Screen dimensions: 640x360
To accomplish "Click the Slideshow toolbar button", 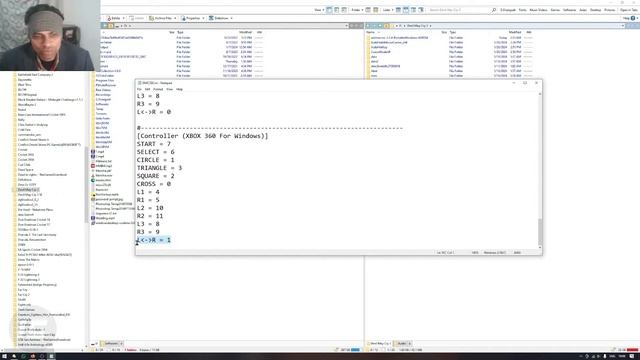I will (219, 18).
